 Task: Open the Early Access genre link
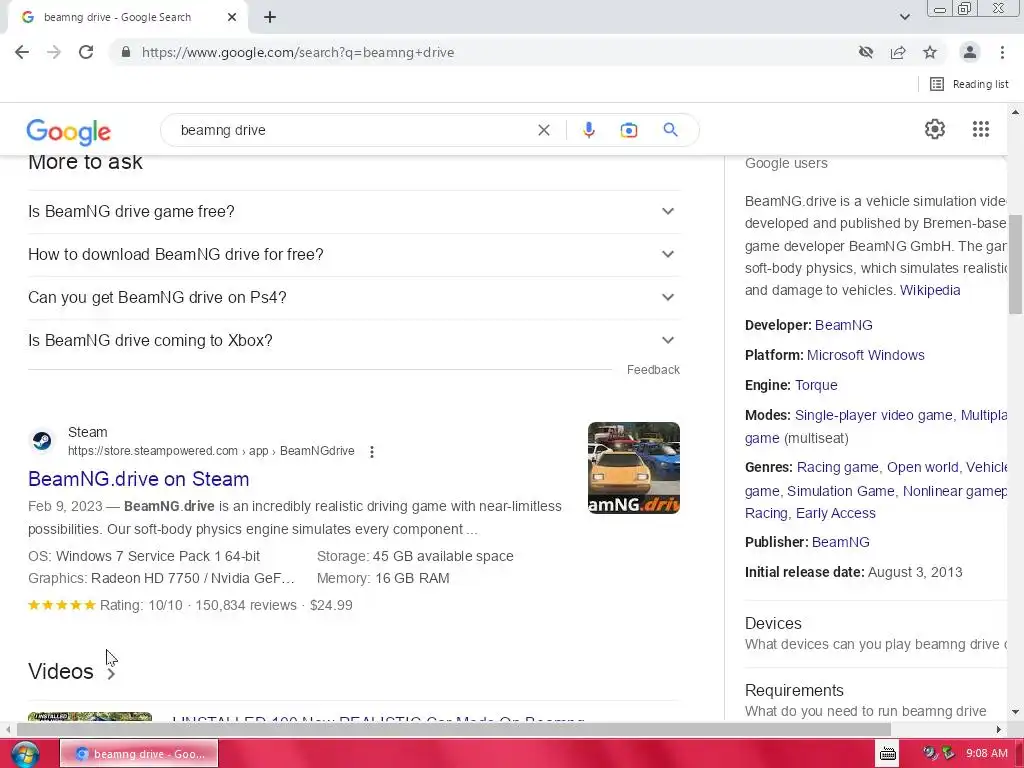835,513
